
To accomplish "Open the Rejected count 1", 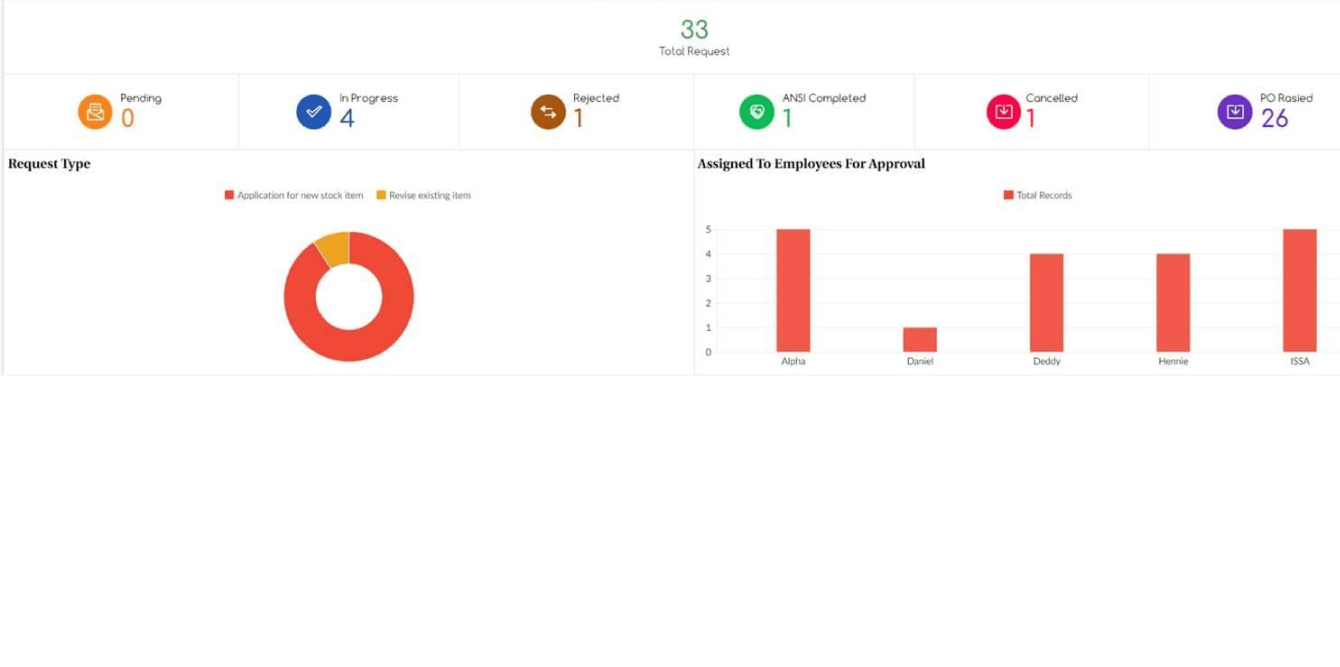I will pyautogui.click(x=578, y=119).
